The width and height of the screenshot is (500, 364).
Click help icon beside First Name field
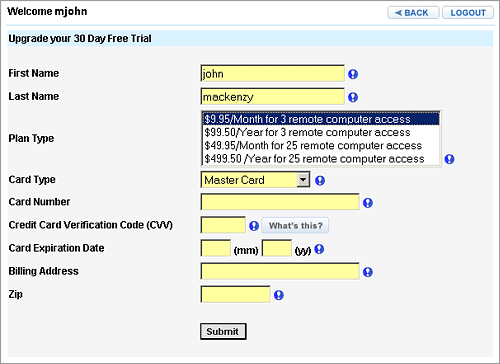tap(353, 74)
